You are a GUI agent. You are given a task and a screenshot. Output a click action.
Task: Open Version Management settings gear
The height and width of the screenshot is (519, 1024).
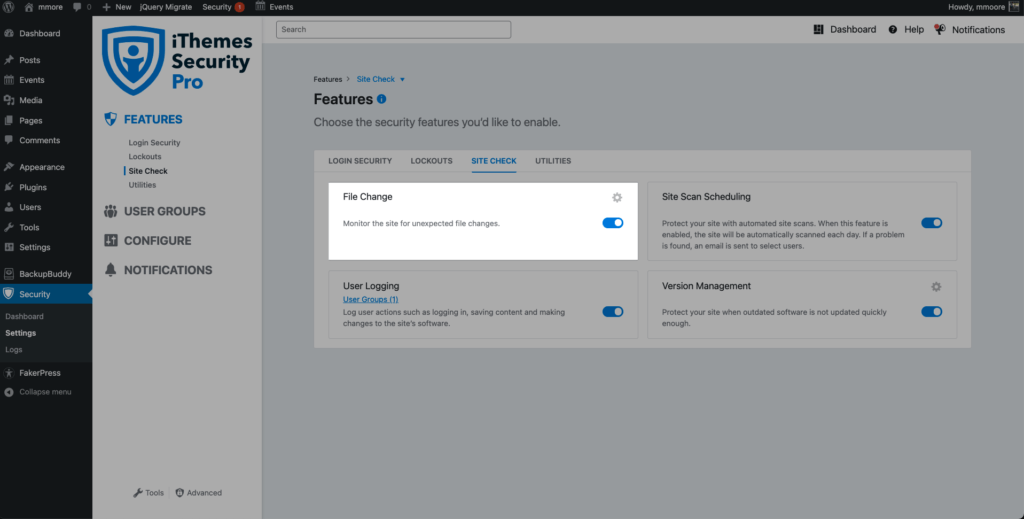(x=936, y=287)
